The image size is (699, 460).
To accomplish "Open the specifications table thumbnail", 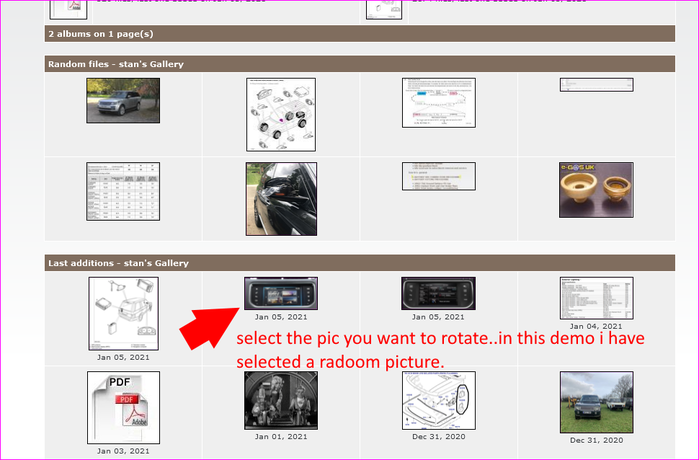I will pos(123,191).
